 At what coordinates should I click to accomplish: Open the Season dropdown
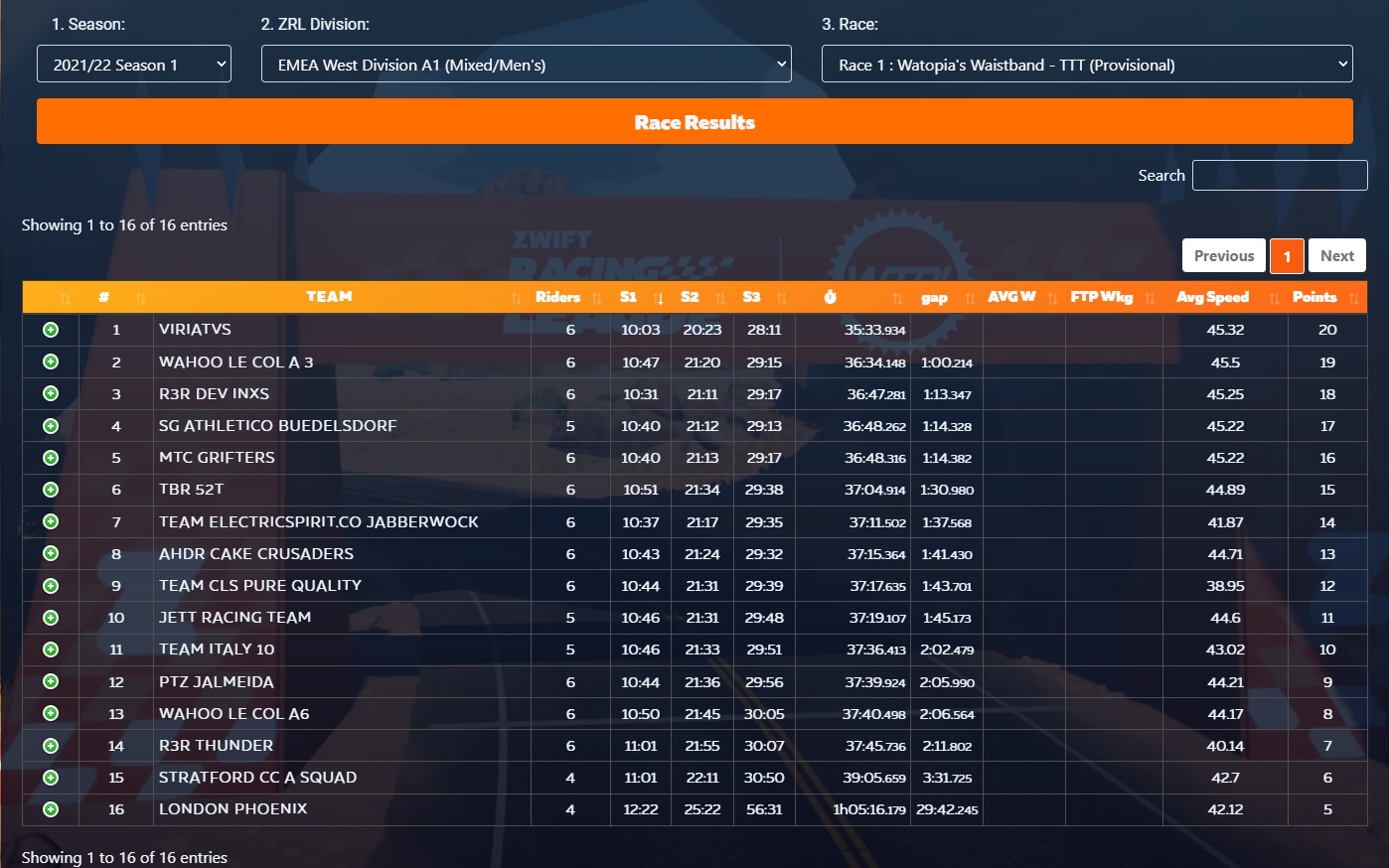pyautogui.click(x=134, y=65)
